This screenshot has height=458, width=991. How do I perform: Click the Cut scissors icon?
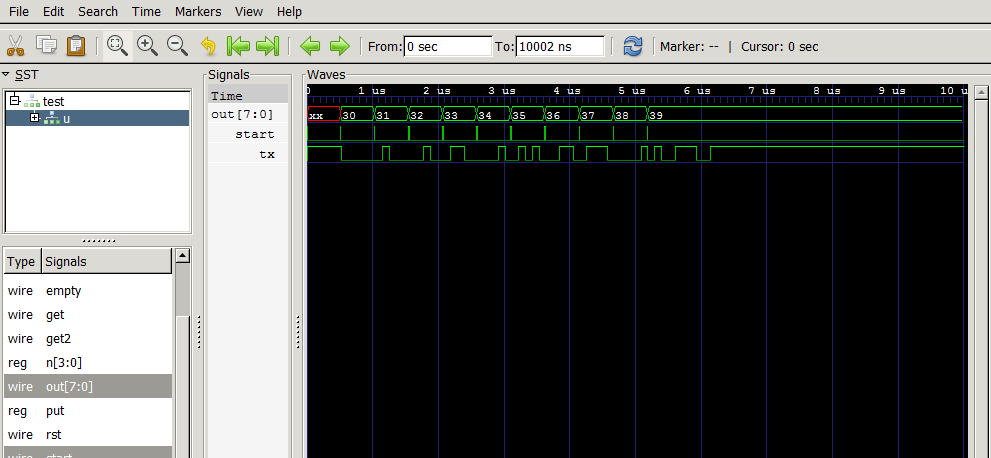(15, 45)
